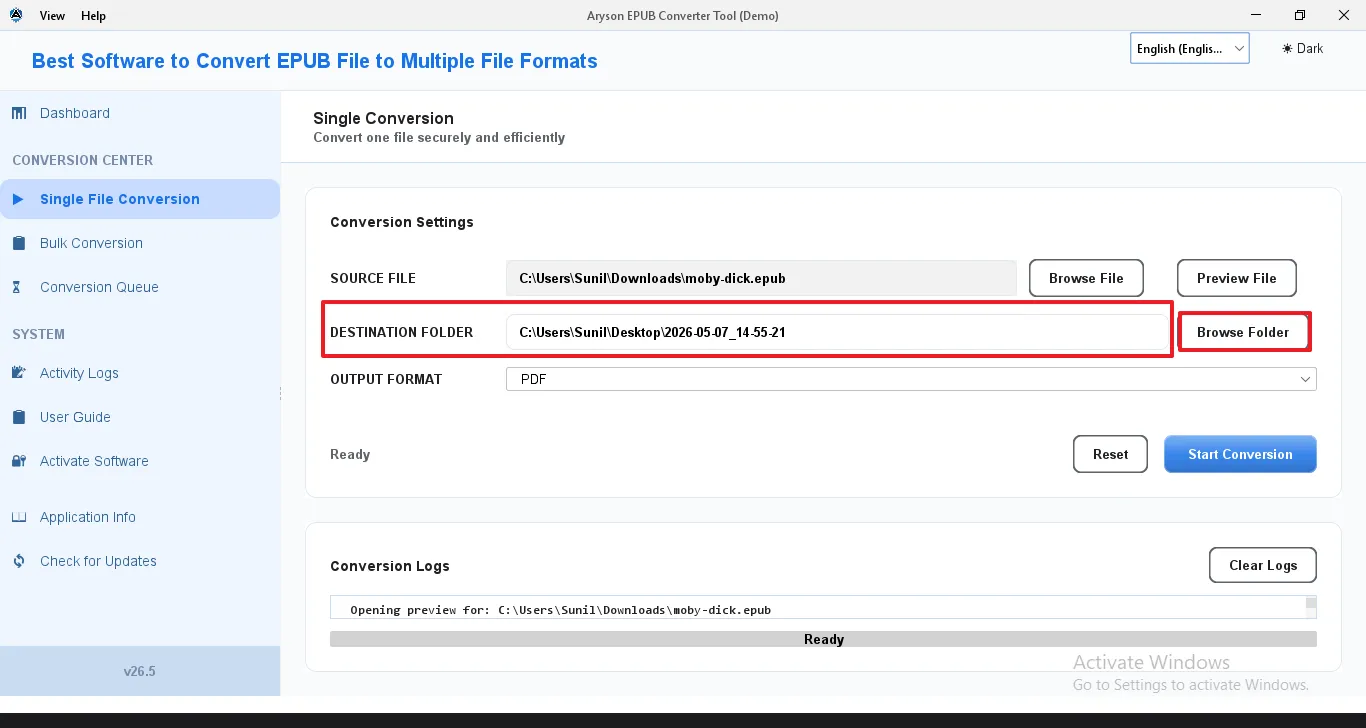
Task: Open the Dashboard icon in sidebar
Action: click(x=19, y=113)
